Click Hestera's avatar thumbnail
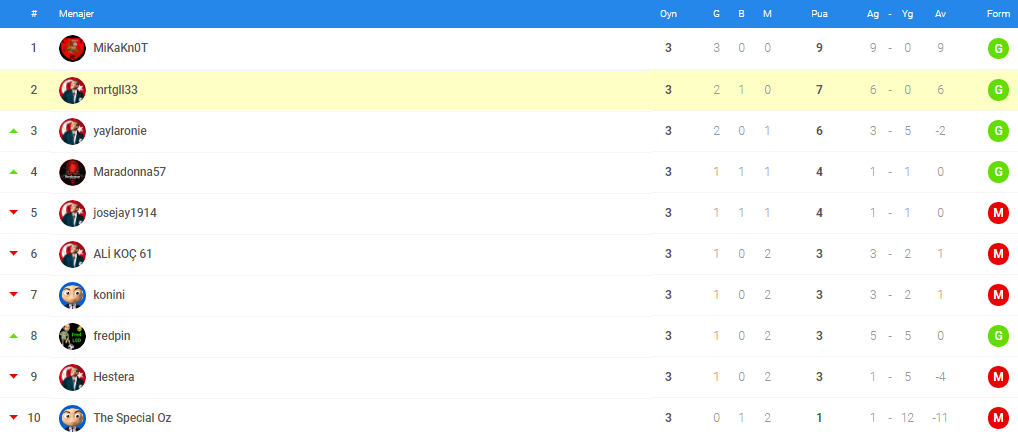Image resolution: width=1018 pixels, height=438 pixels. [x=73, y=377]
